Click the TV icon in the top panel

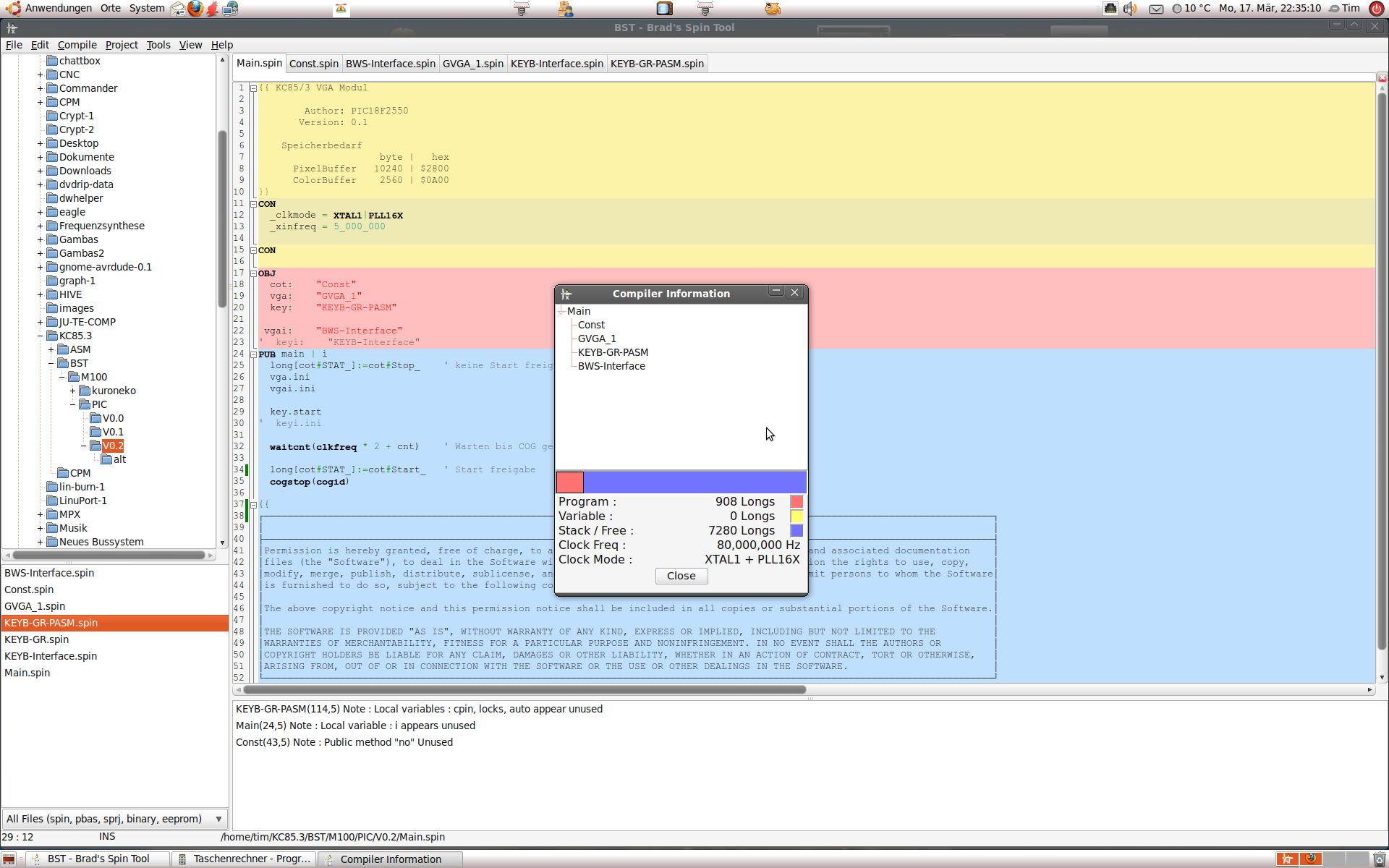(664, 9)
